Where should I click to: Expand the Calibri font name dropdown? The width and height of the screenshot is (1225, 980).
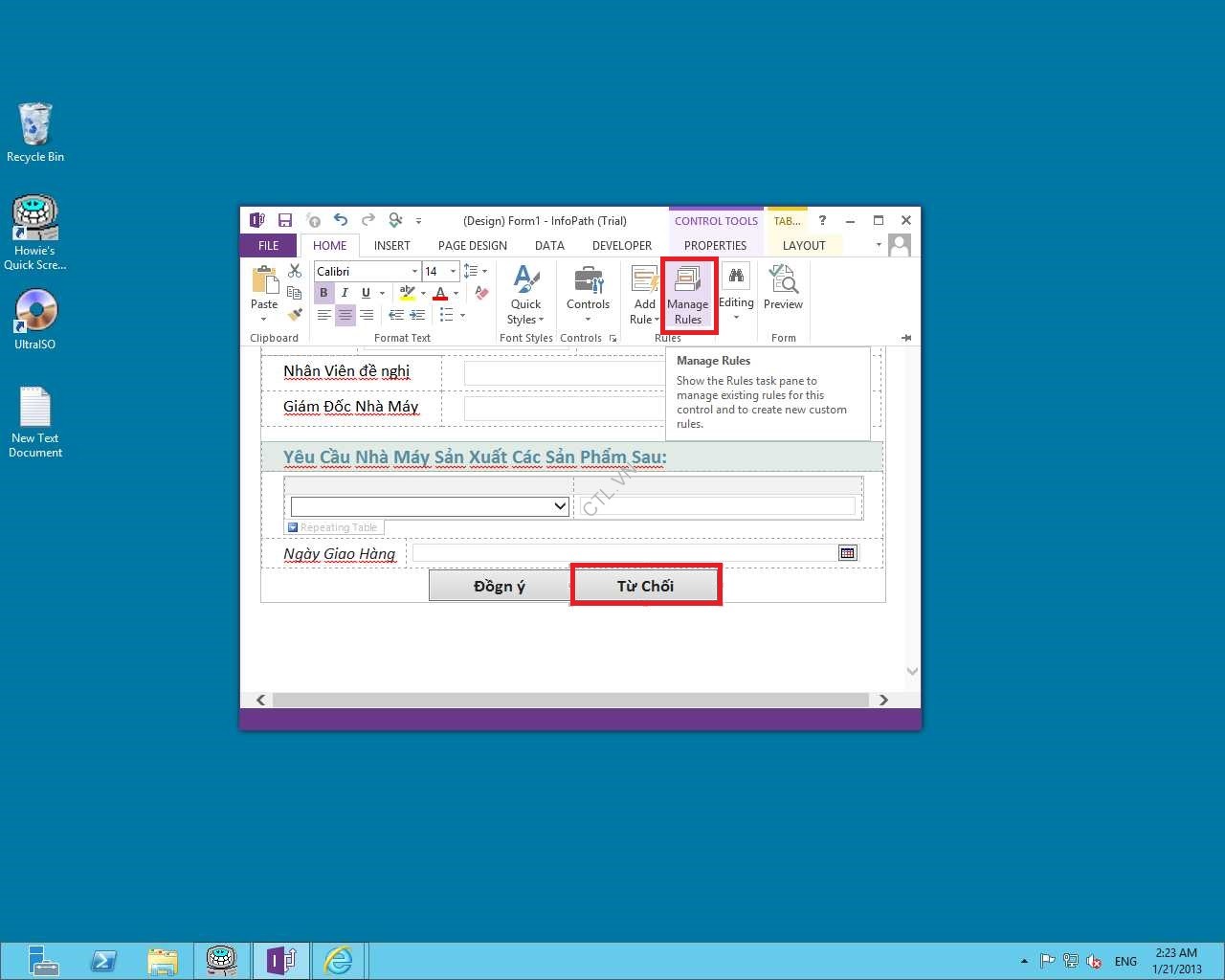(x=414, y=272)
